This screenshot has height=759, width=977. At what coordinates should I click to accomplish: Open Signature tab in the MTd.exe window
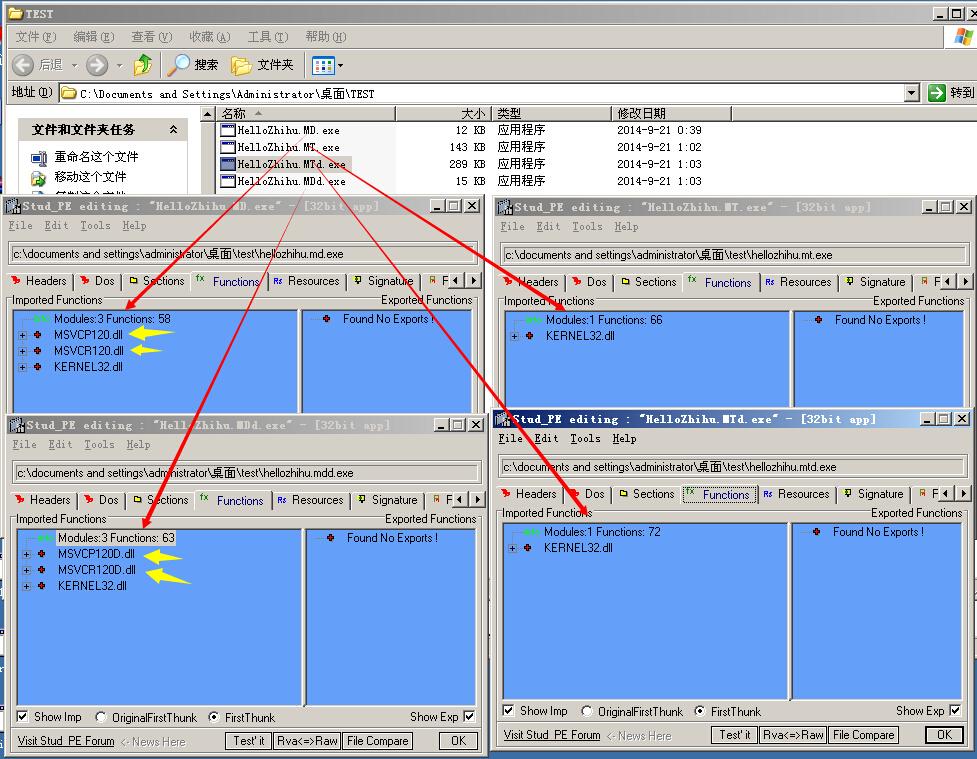(x=872, y=494)
